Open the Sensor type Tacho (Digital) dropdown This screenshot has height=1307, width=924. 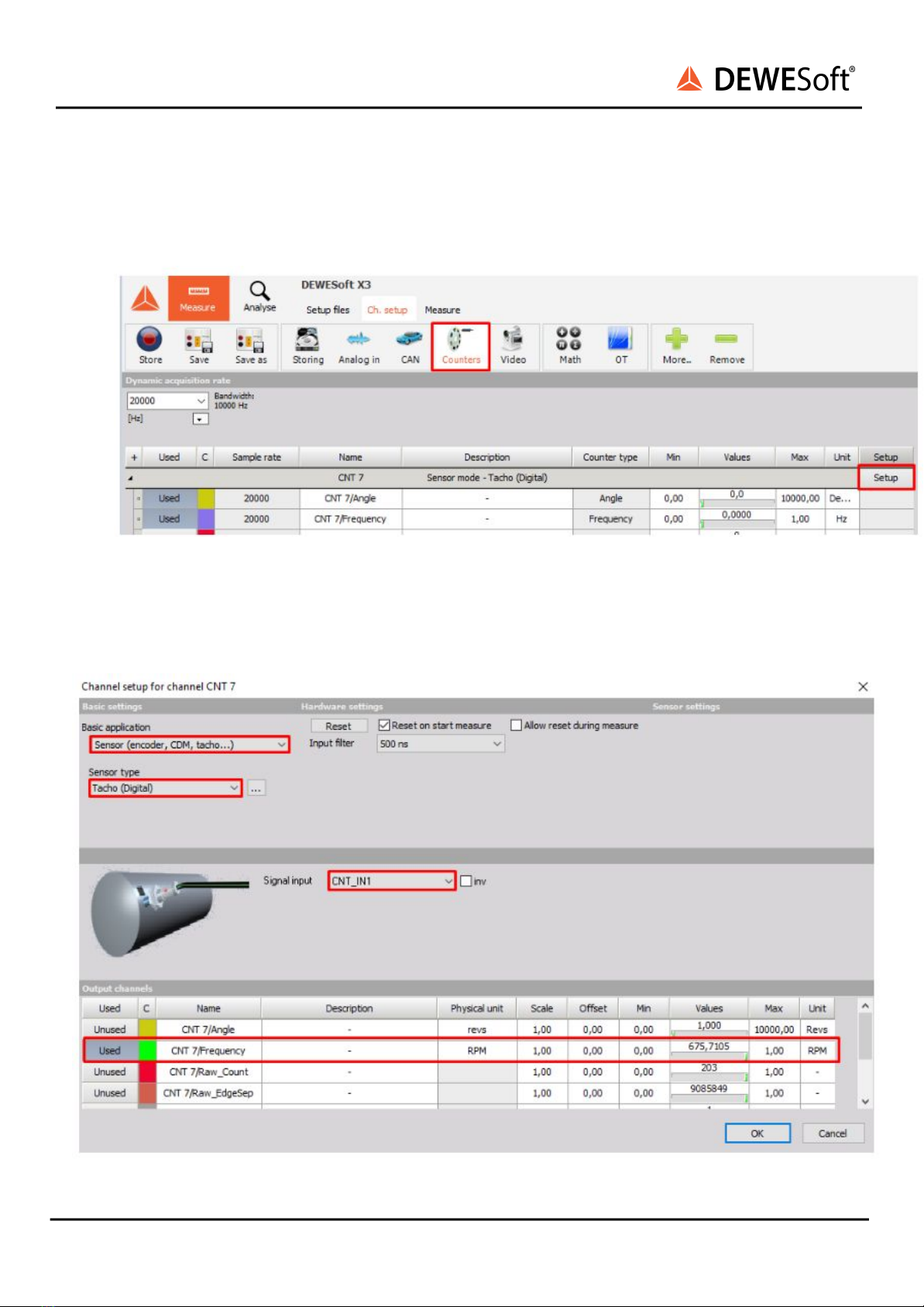click(165, 788)
